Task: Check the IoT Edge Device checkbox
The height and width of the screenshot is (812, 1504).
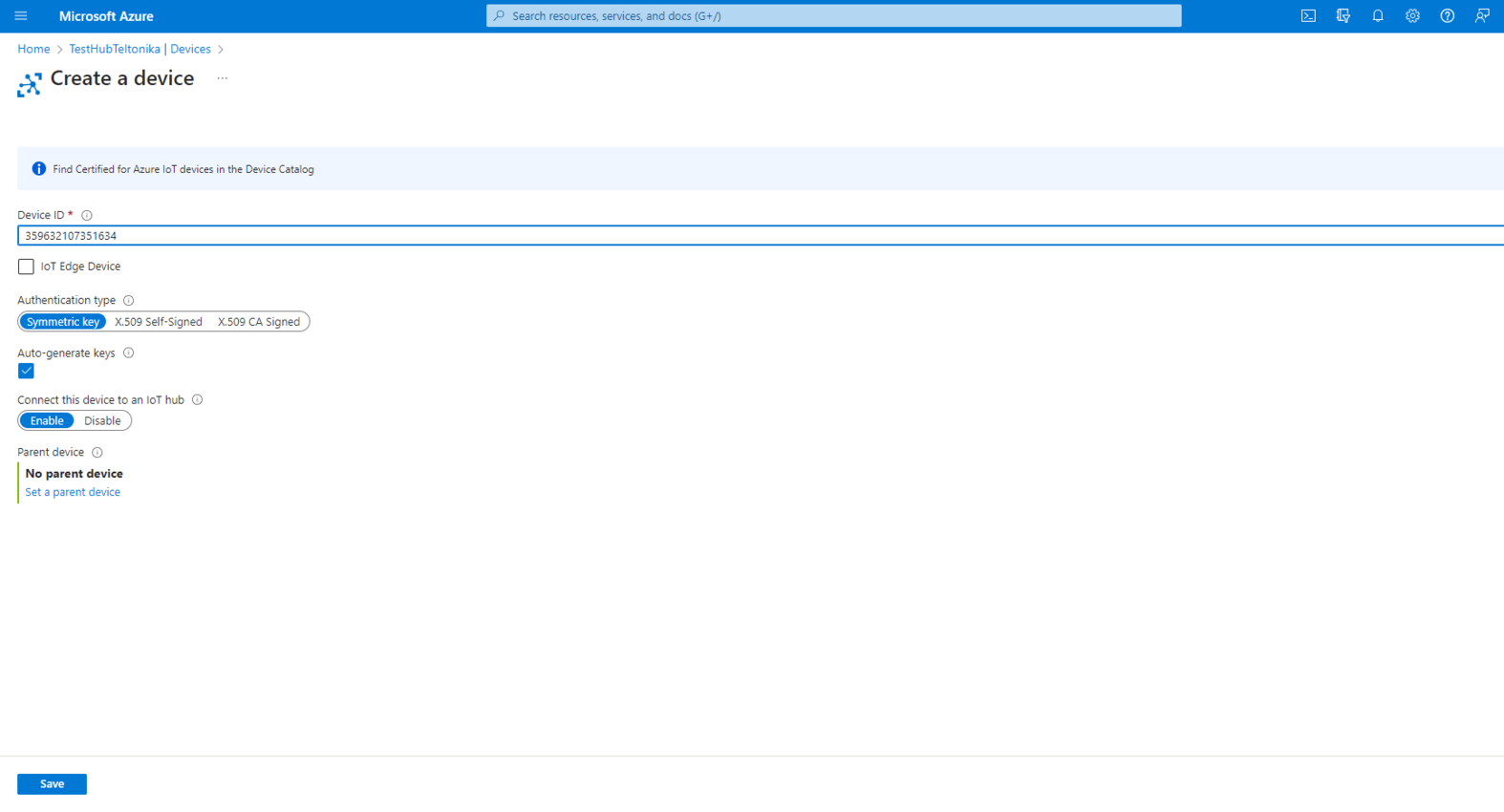Action: [26, 267]
